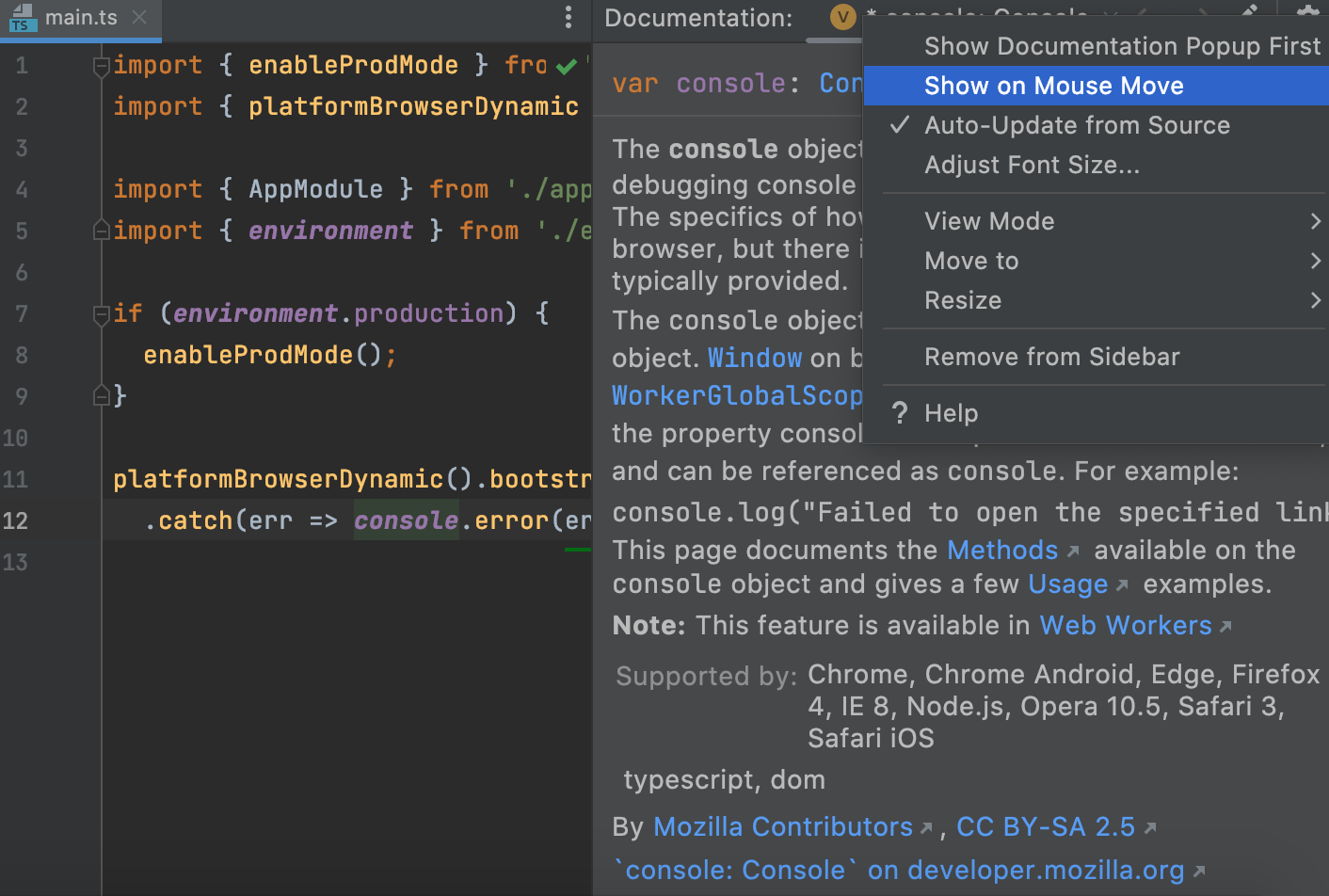Open the WorkerGlobalScope link
This screenshot has height=896, width=1329.
[737, 396]
